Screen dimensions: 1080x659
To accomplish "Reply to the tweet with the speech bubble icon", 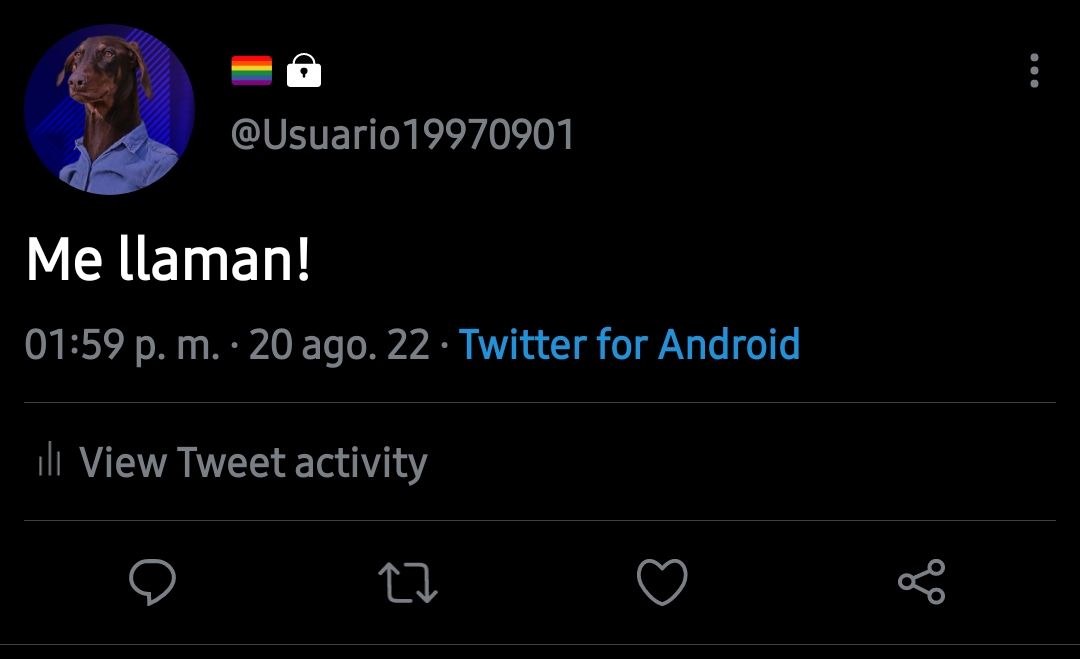I will tap(152, 582).
